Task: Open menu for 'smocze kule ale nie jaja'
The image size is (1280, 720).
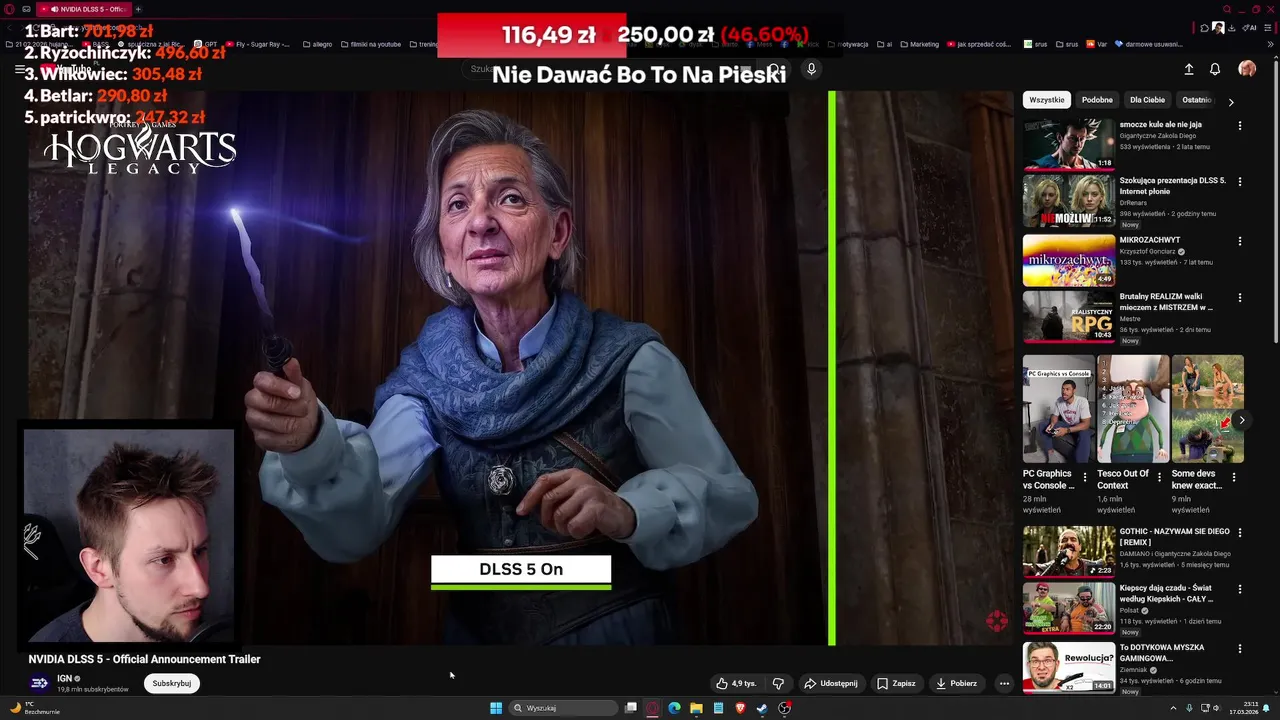Action: [1240, 126]
